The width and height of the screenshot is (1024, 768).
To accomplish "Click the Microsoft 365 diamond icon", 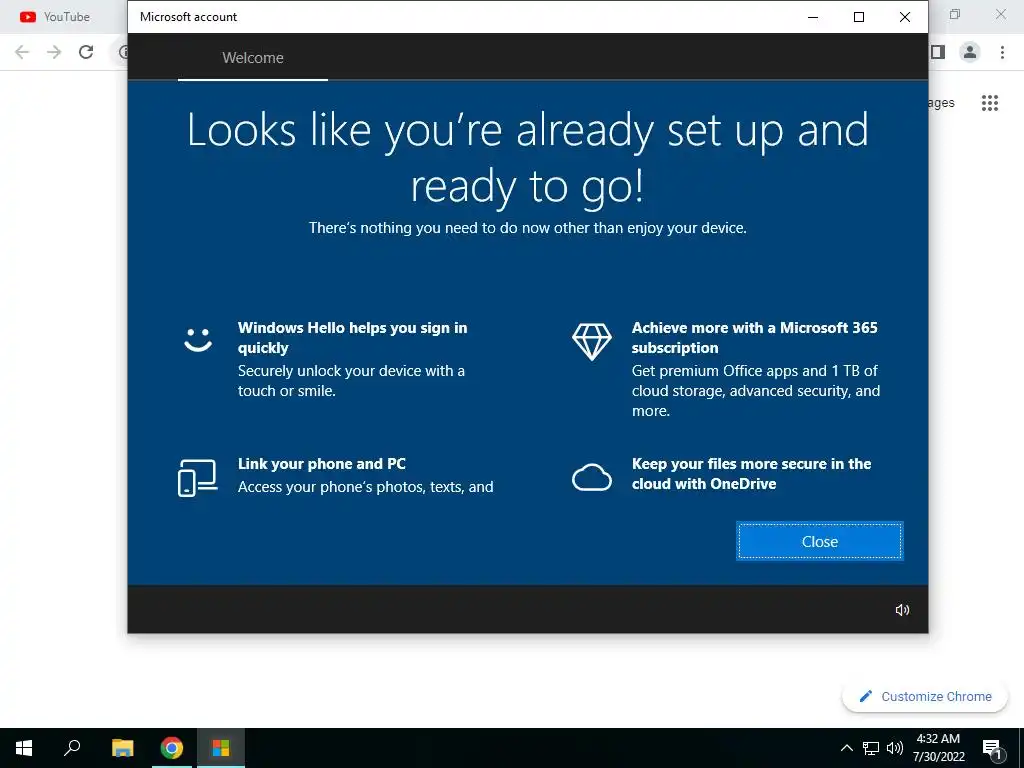I will 592,342.
